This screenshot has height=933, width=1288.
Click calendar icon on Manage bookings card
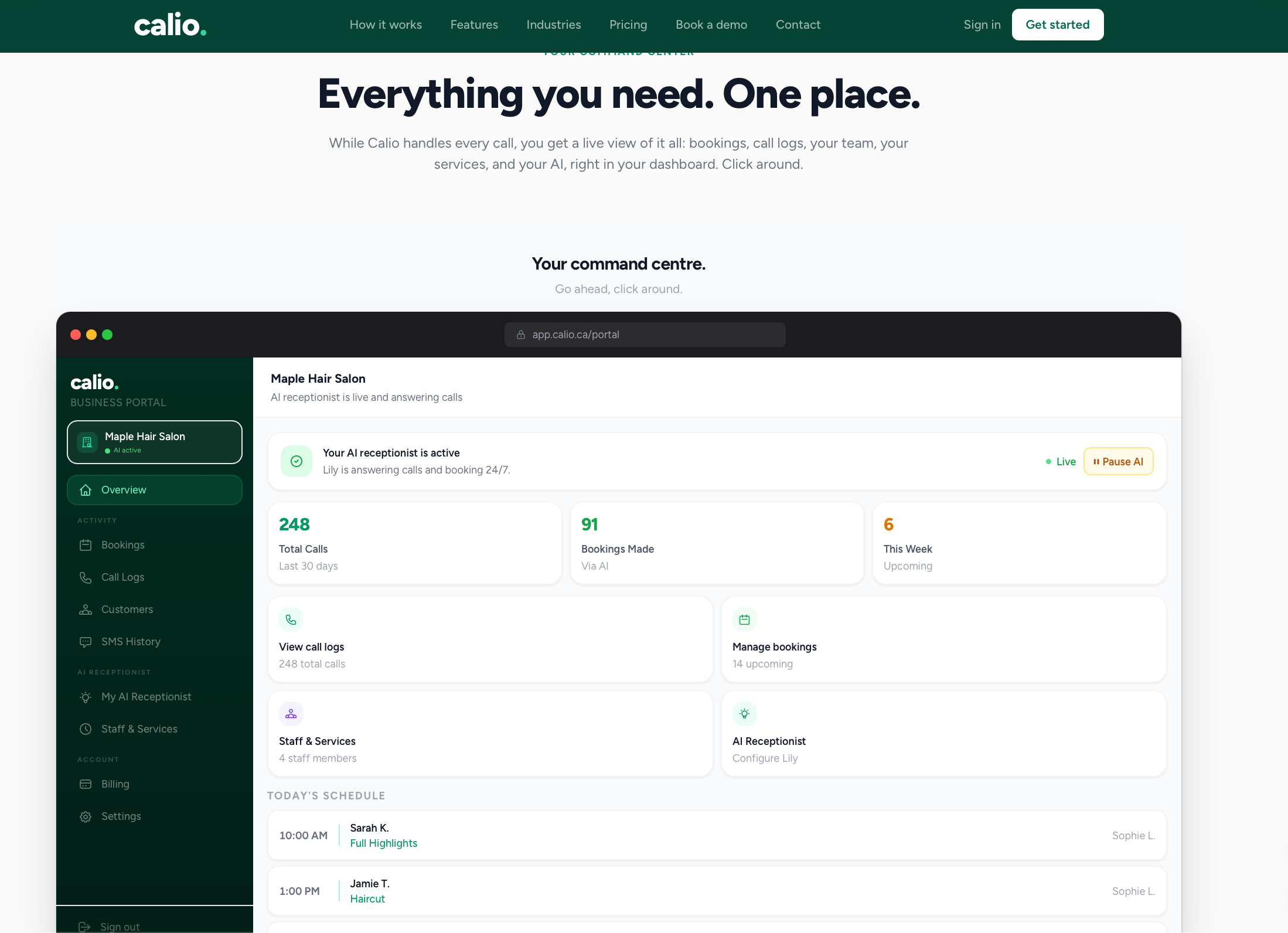click(745, 619)
